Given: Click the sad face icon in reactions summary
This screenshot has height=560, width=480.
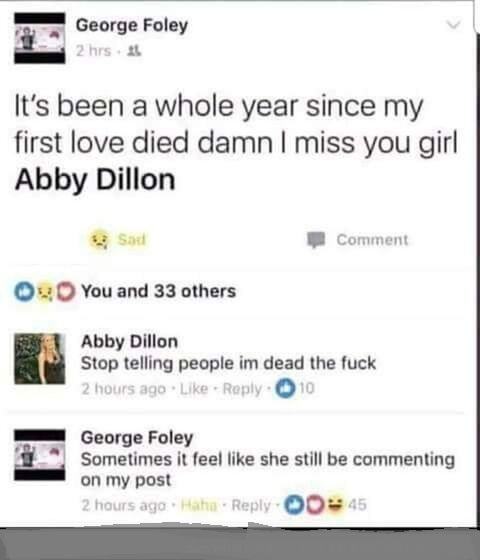Looking at the screenshot, I should click(45, 292).
